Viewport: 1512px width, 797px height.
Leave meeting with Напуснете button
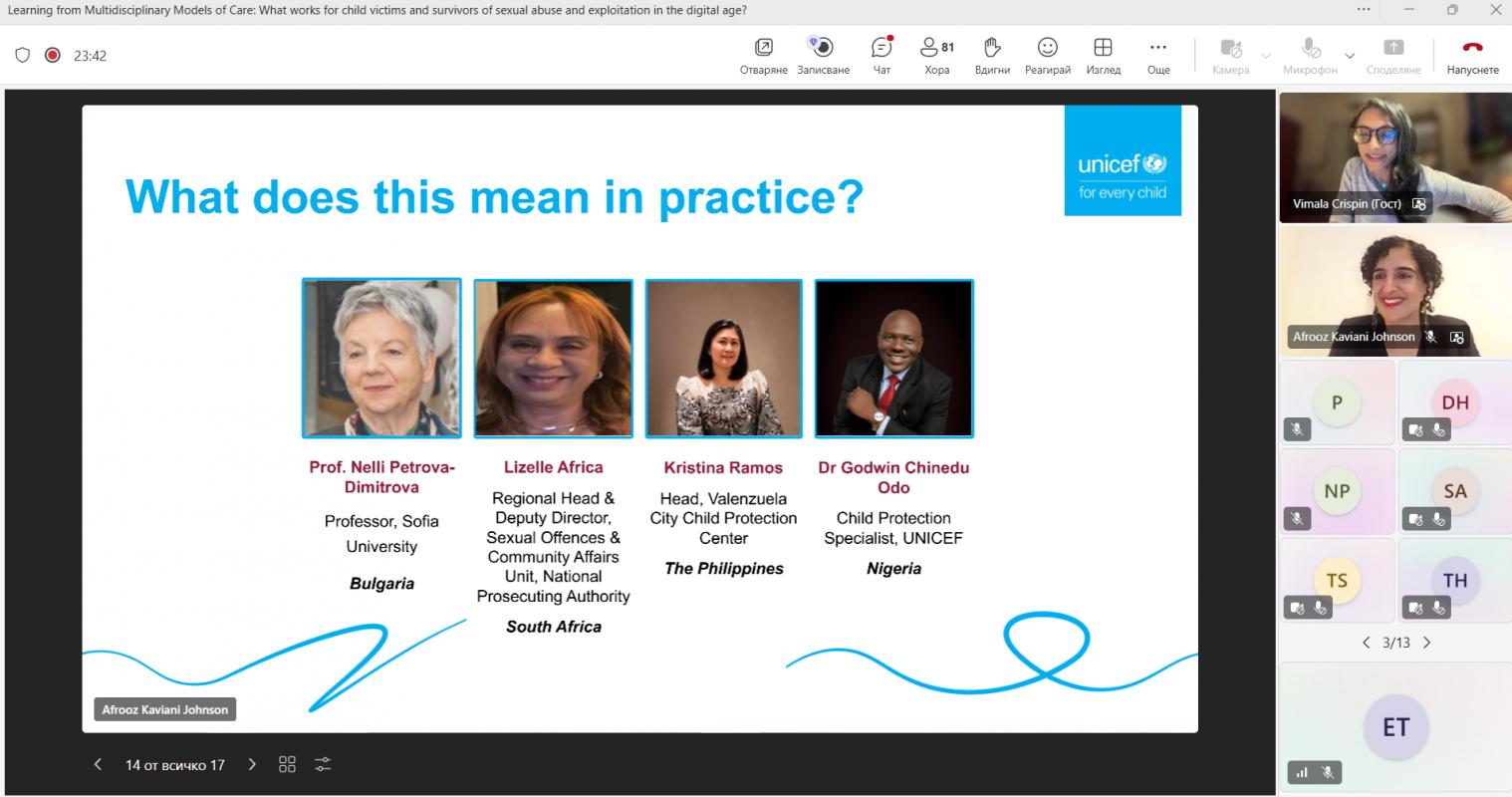tap(1472, 55)
